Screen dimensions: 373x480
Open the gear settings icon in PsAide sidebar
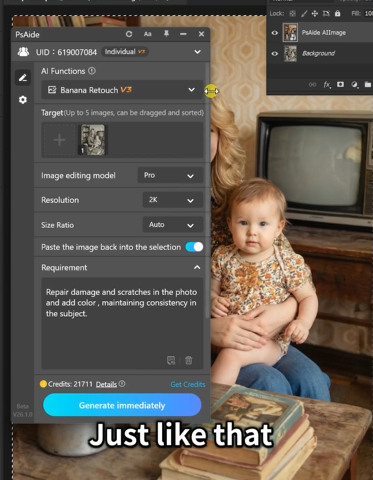(23, 100)
